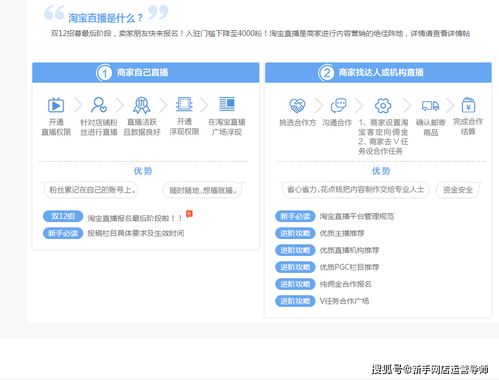
Task: Click the red new badge icon
Action: point(189,214)
